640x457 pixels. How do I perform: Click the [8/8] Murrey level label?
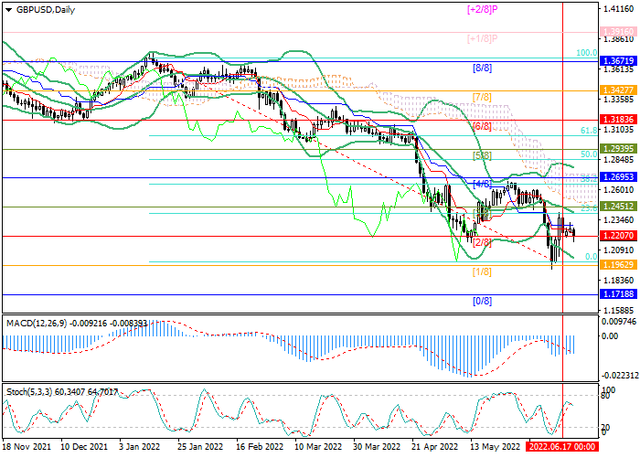click(x=481, y=68)
